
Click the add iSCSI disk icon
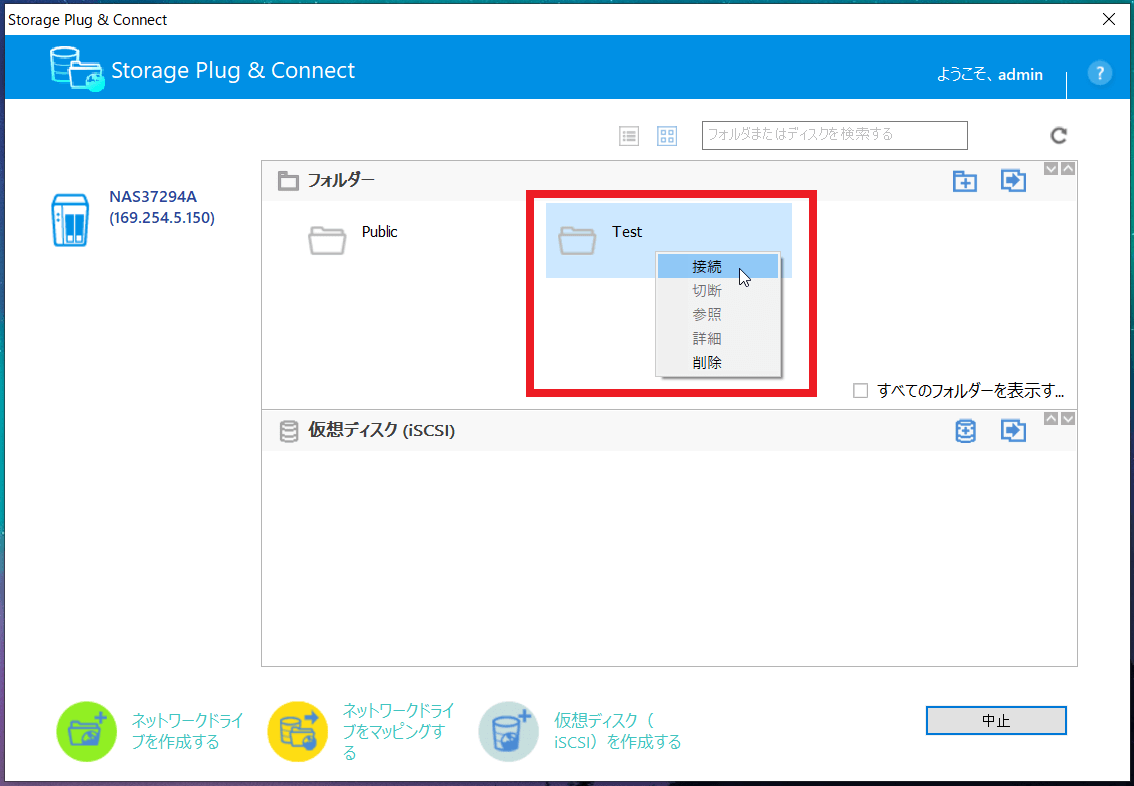pyautogui.click(x=965, y=431)
